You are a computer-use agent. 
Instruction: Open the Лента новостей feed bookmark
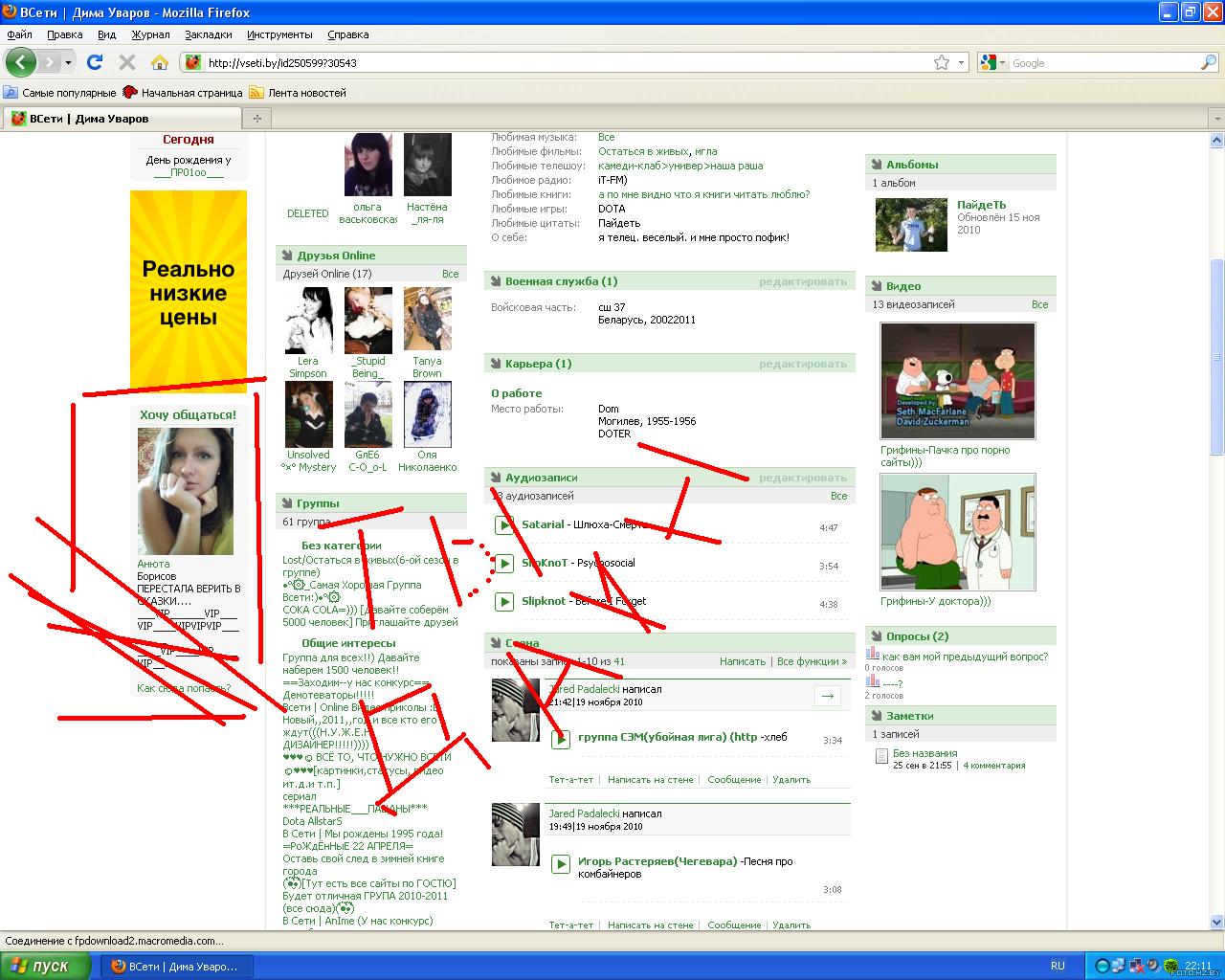click(298, 93)
